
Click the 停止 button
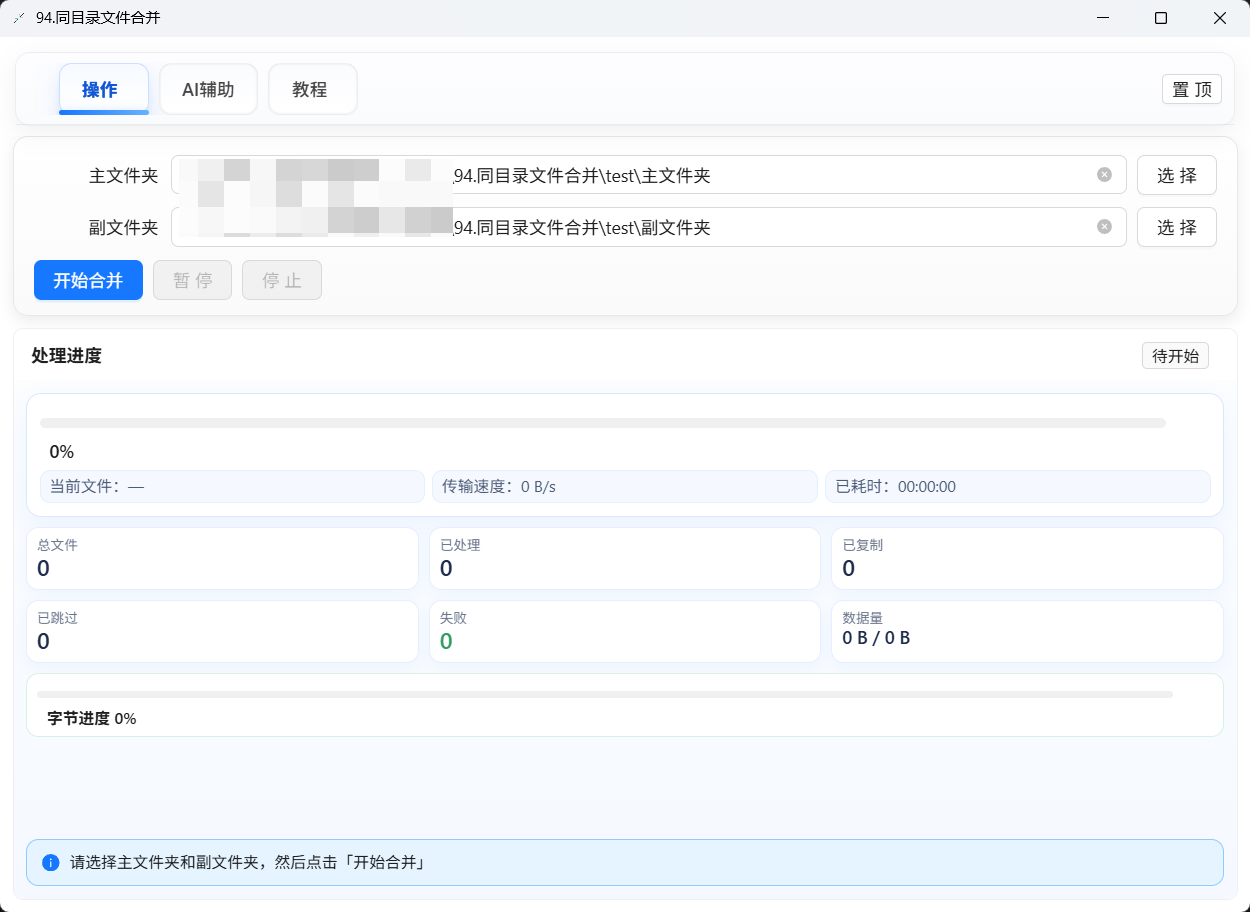pyautogui.click(x=281, y=281)
